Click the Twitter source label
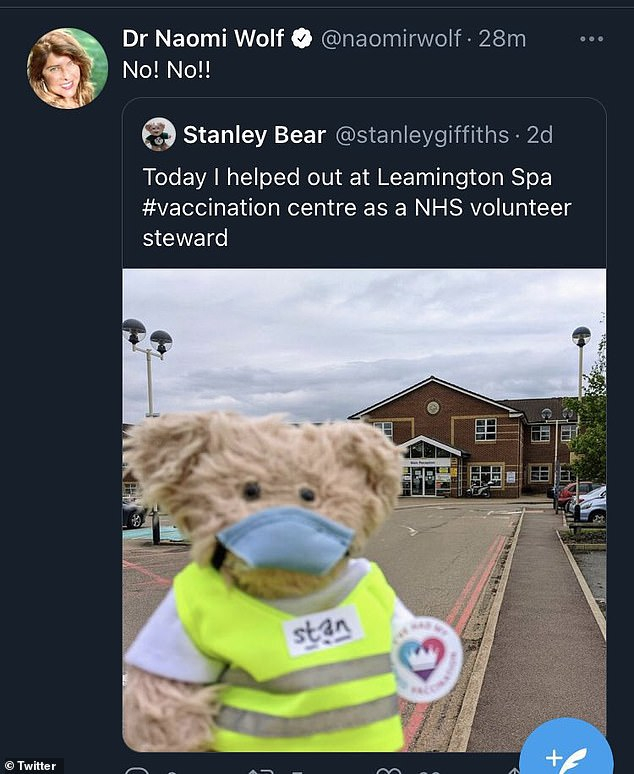Image resolution: width=634 pixels, height=774 pixels. tap(32, 765)
